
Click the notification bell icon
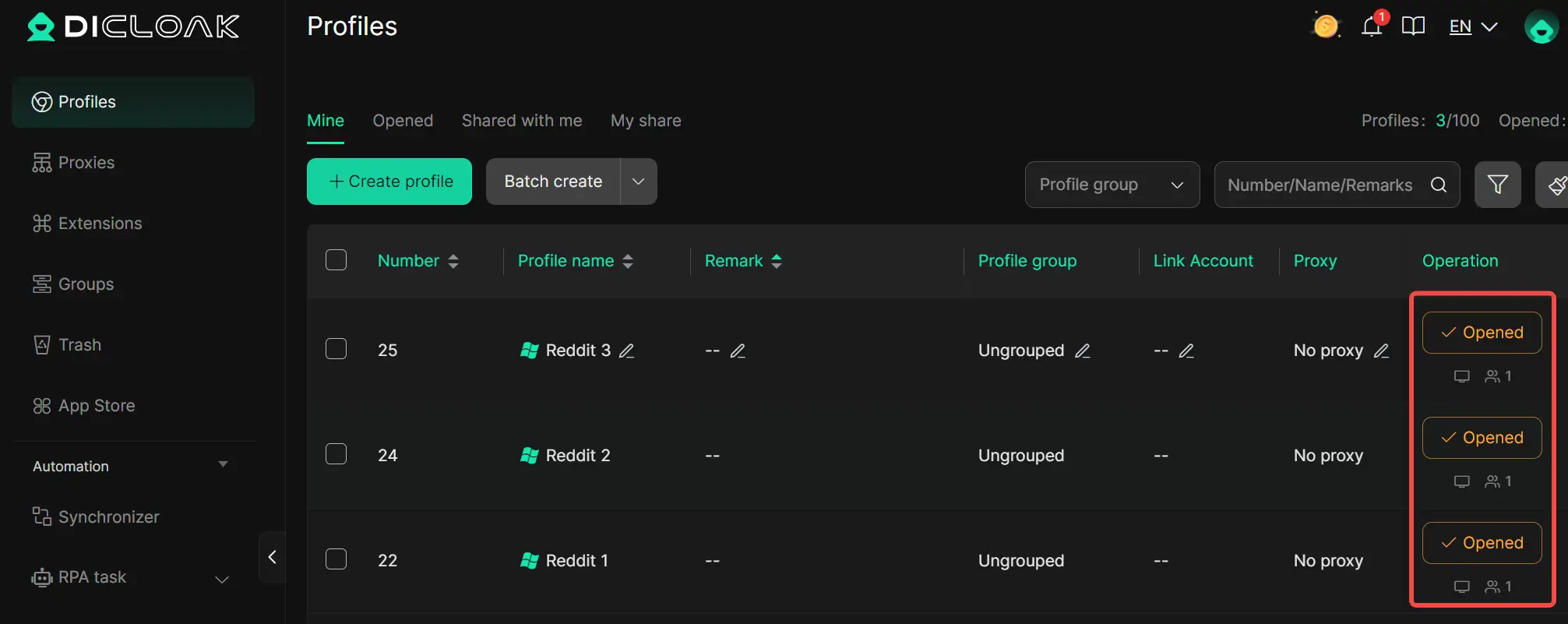[1372, 27]
